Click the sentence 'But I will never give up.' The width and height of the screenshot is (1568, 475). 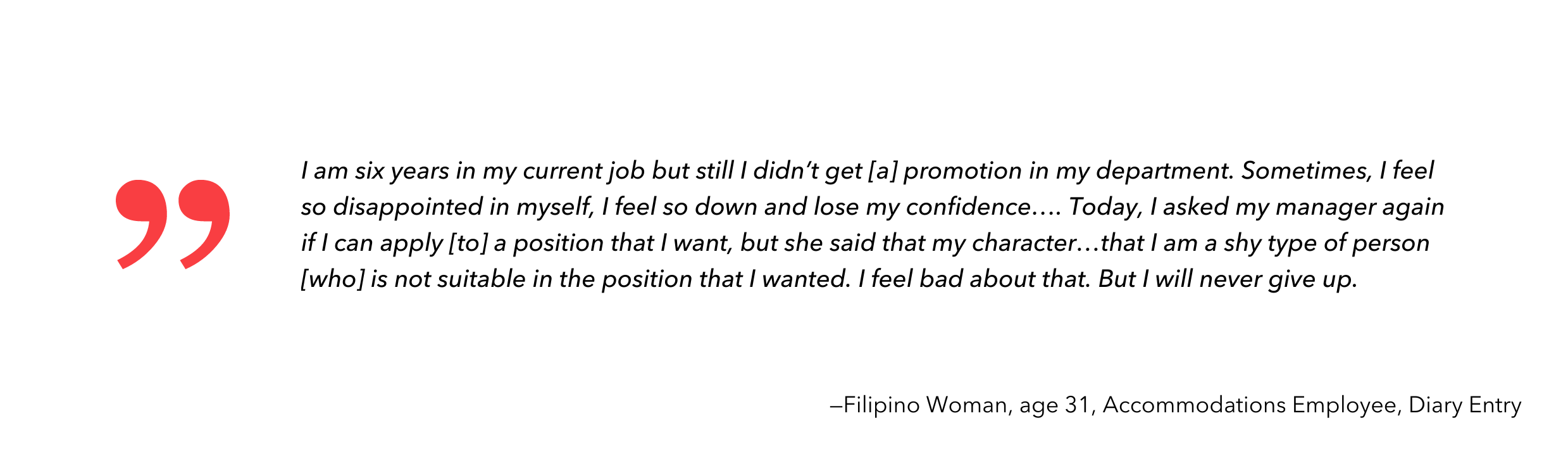pyautogui.click(x=1228, y=280)
